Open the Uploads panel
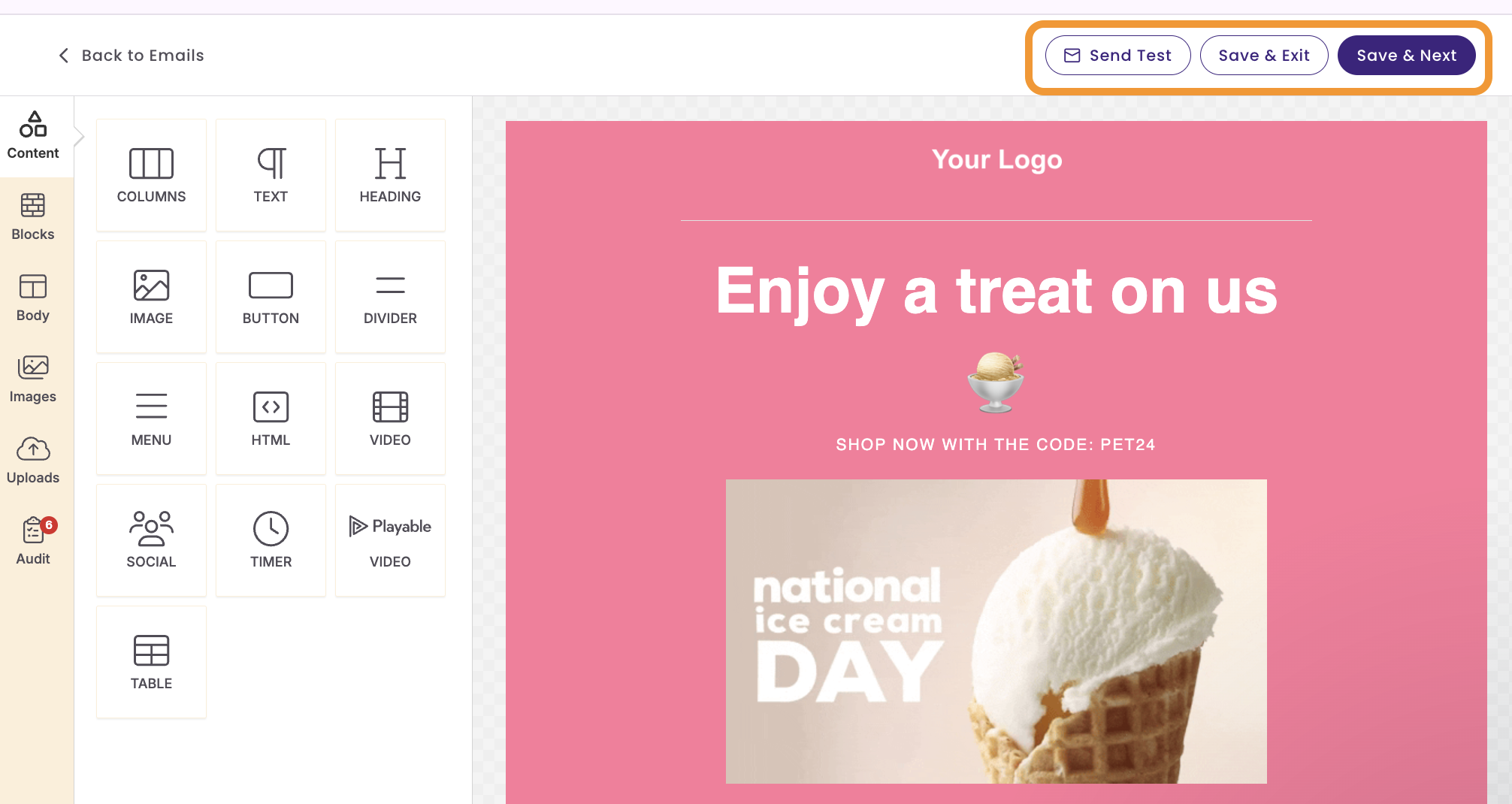1512x804 pixels. point(33,461)
